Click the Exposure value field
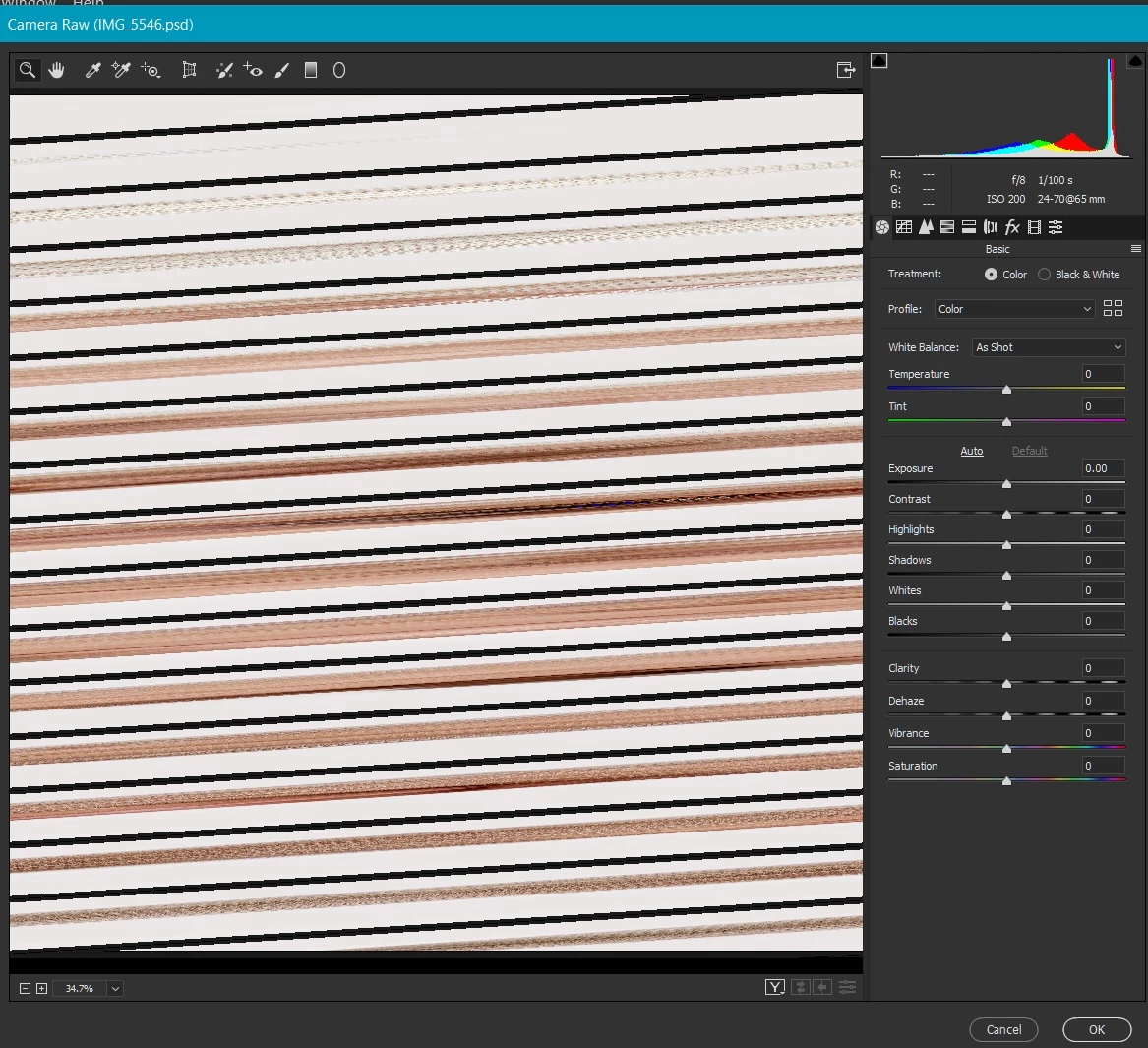The image size is (1148, 1048). (1103, 468)
